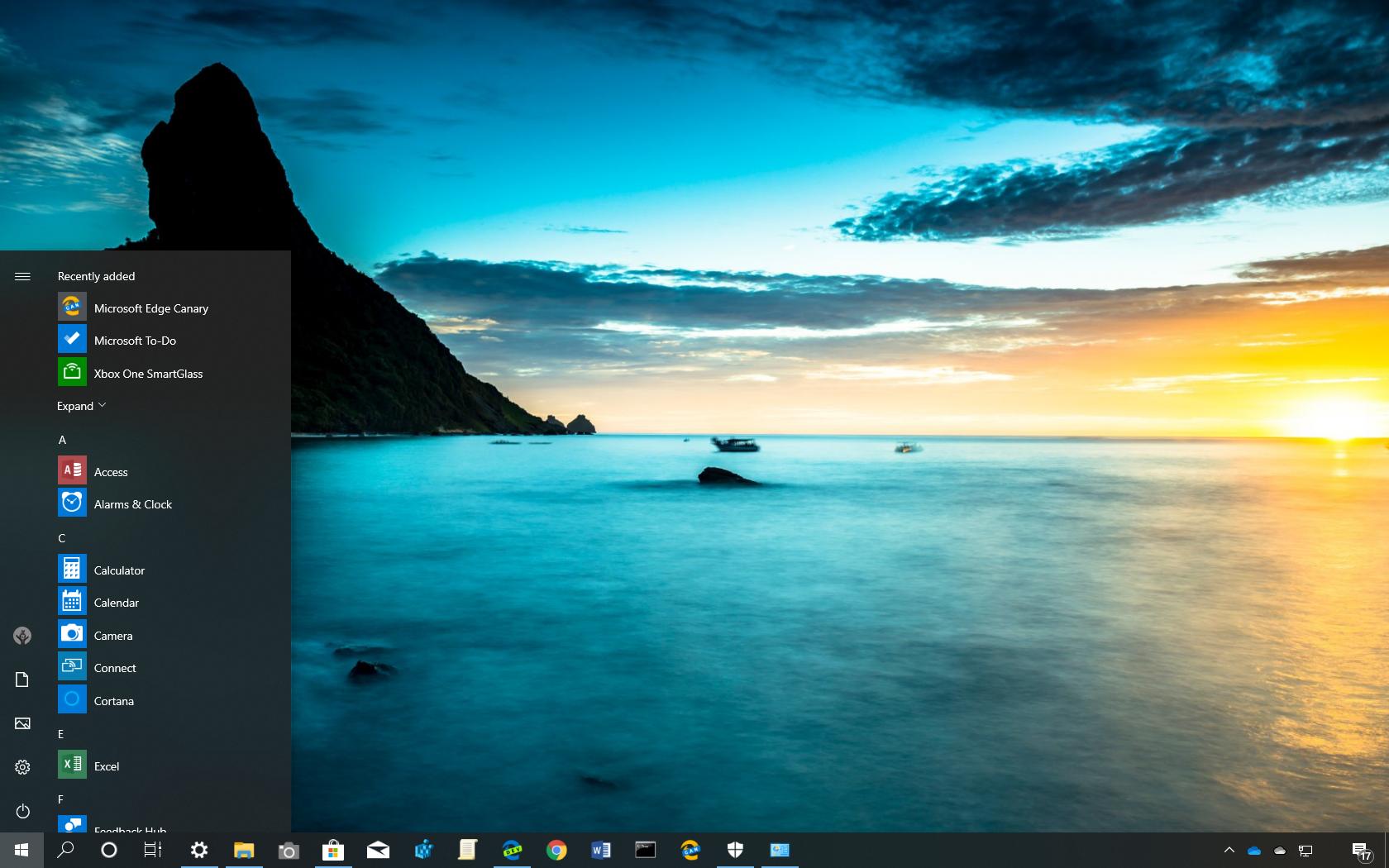Open the Start menu
Screen dimensions: 1389x868
[20, 850]
